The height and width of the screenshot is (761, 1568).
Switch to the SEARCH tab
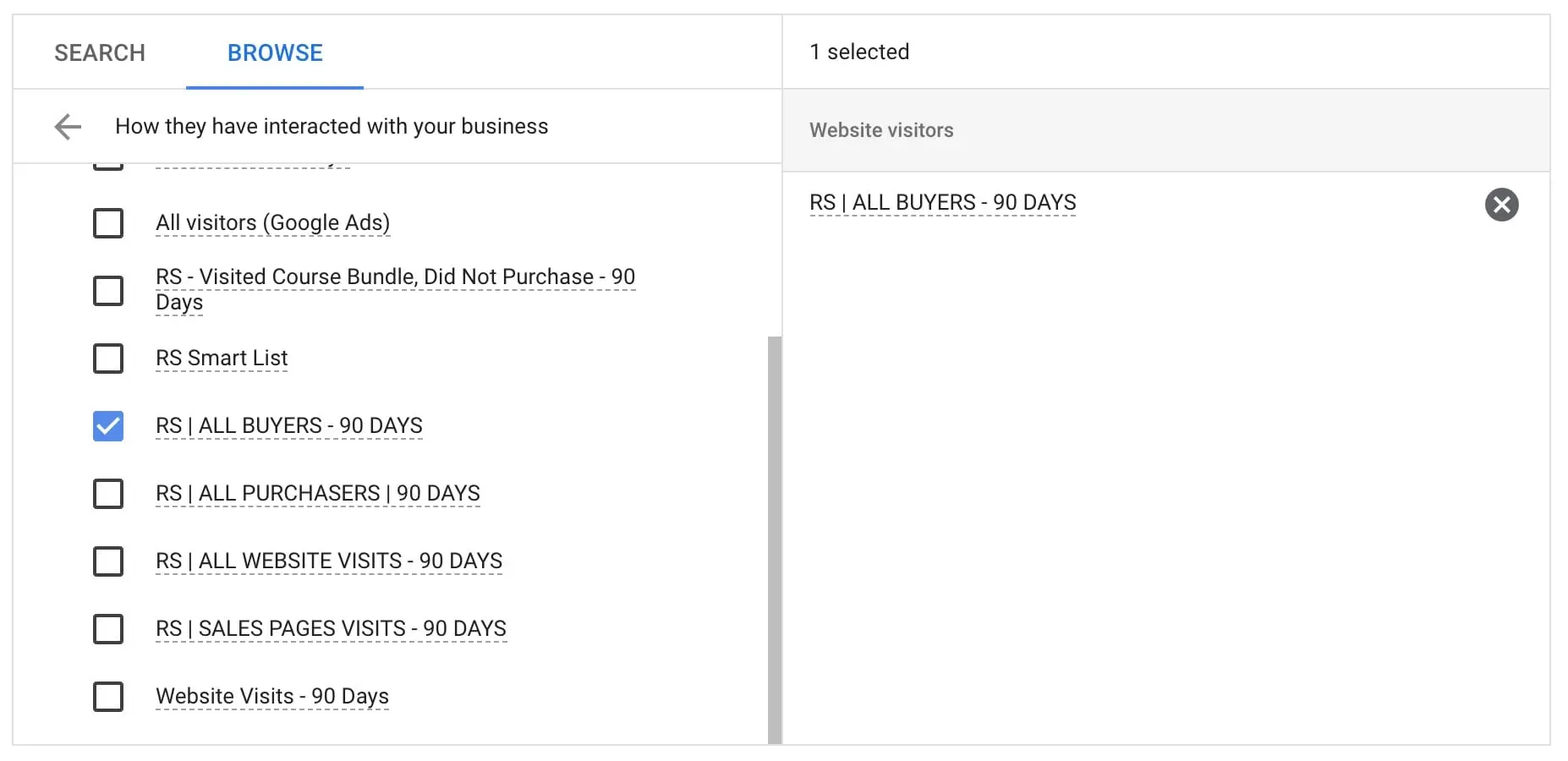100,52
